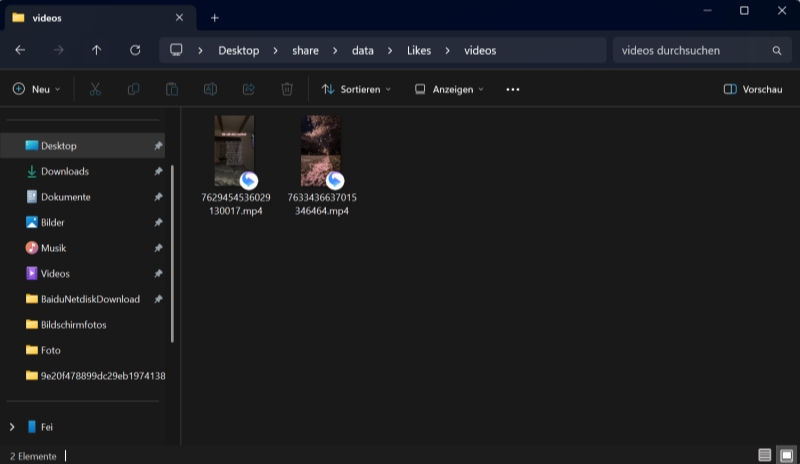800x464 pixels.
Task: Open the Sortieren dropdown
Action: (x=357, y=89)
